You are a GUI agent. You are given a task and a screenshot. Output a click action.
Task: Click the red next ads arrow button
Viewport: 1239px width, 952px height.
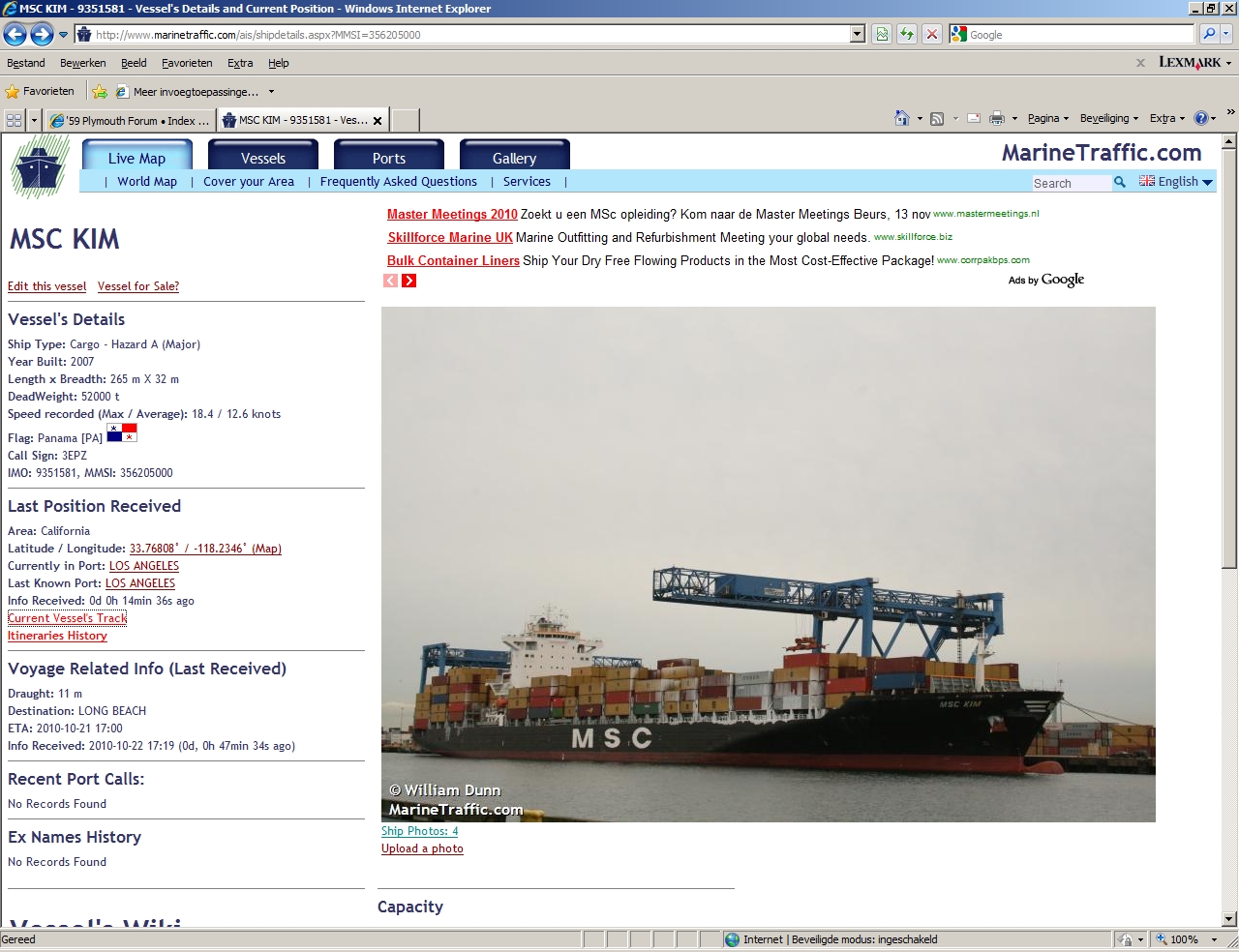pyautogui.click(x=409, y=281)
